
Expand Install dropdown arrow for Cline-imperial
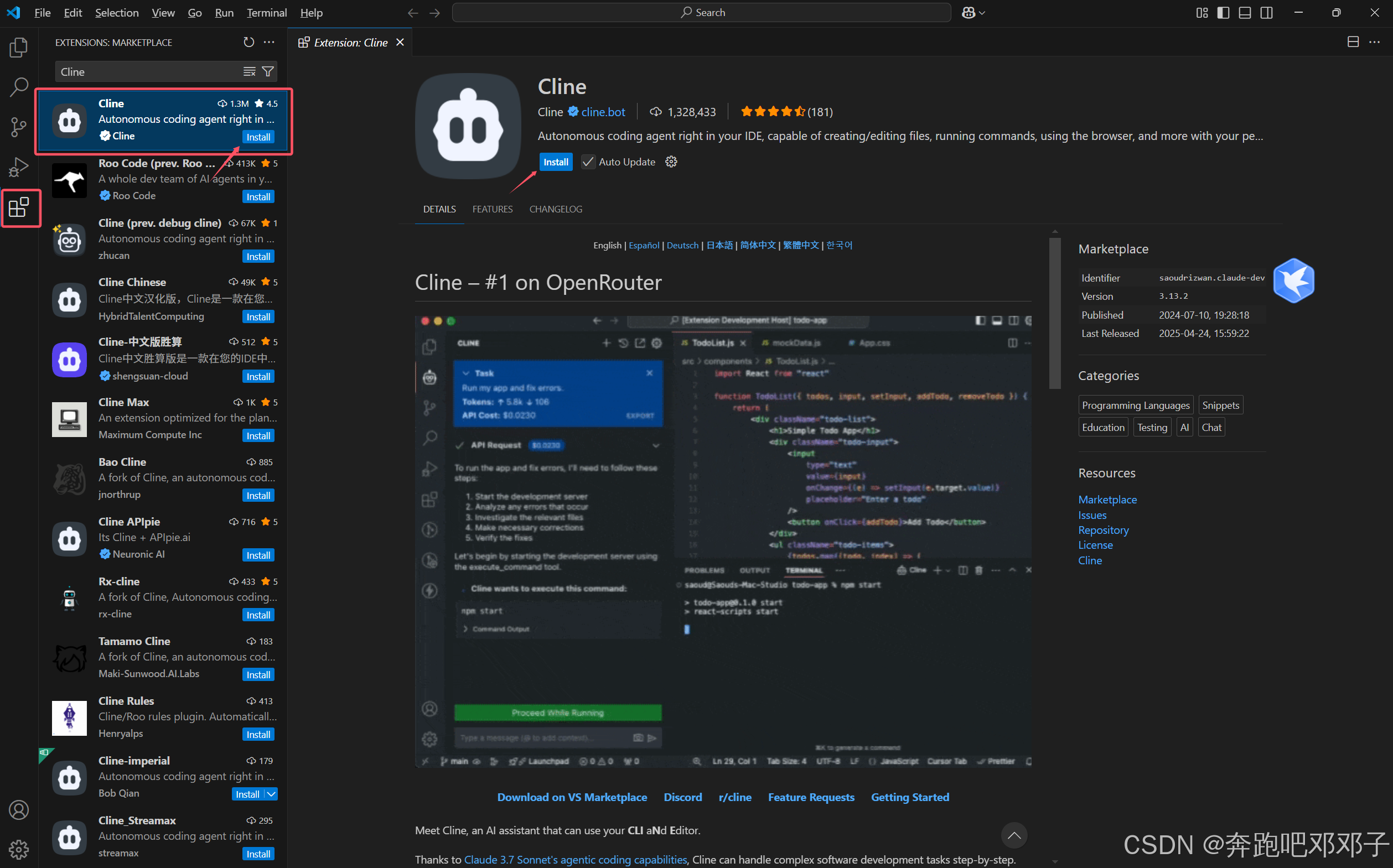click(x=271, y=794)
